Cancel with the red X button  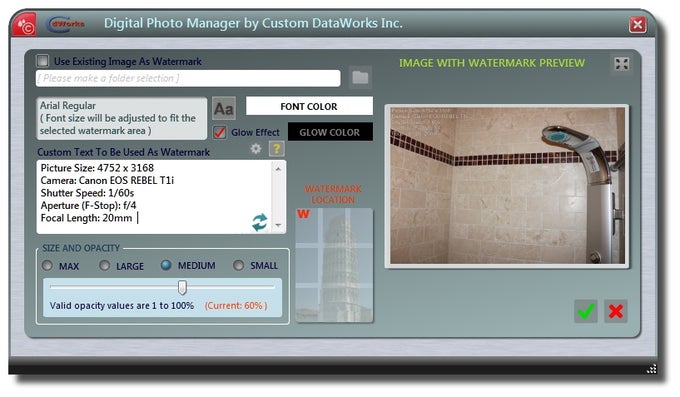(x=615, y=311)
